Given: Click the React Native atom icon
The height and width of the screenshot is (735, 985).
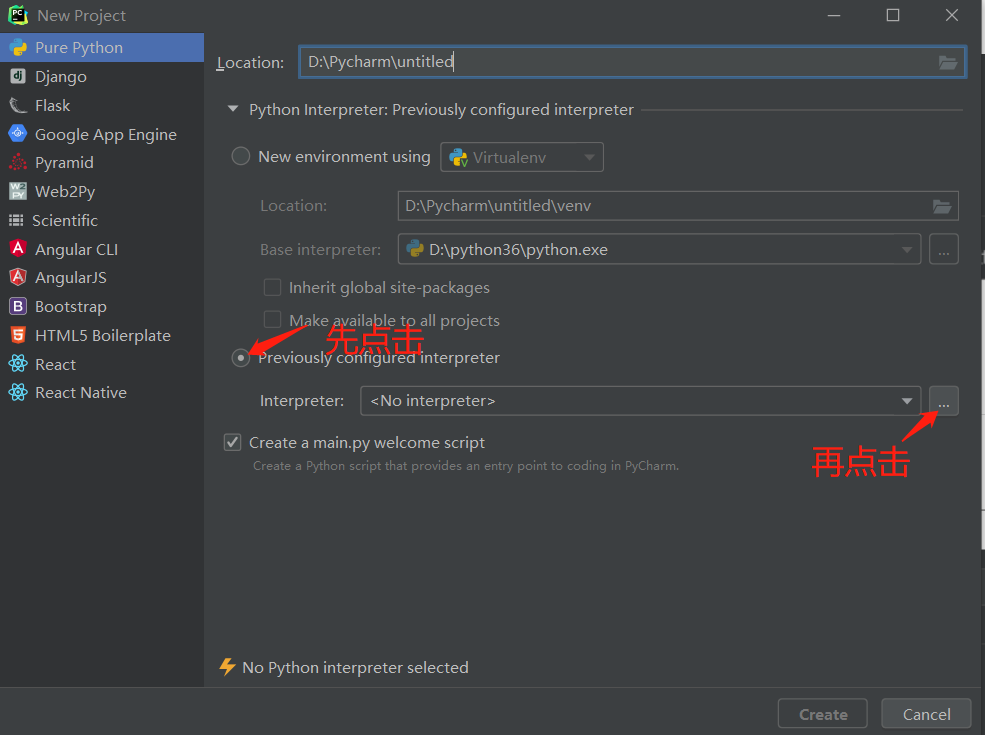Looking at the screenshot, I should point(18,393).
